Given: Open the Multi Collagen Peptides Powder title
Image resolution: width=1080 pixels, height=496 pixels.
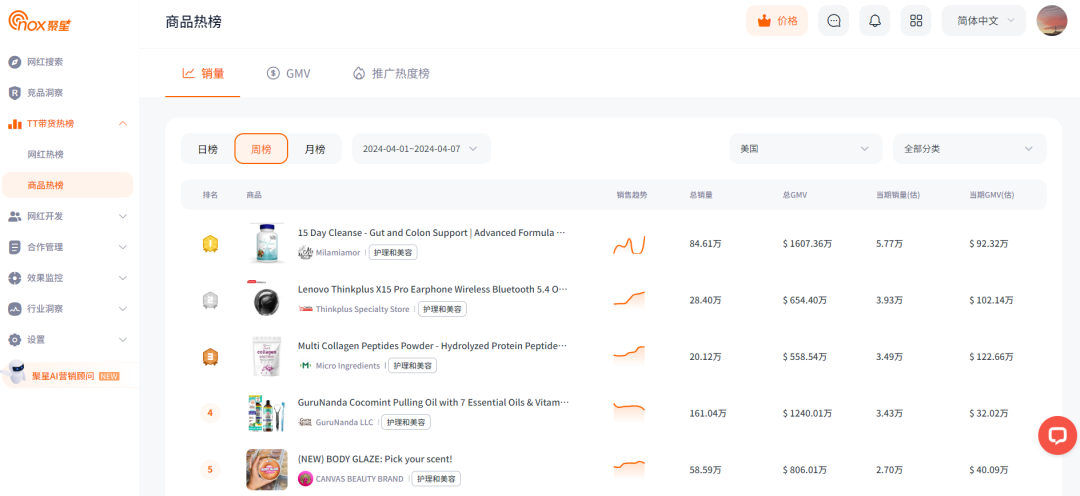Looking at the screenshot, I should pos(433,347).
